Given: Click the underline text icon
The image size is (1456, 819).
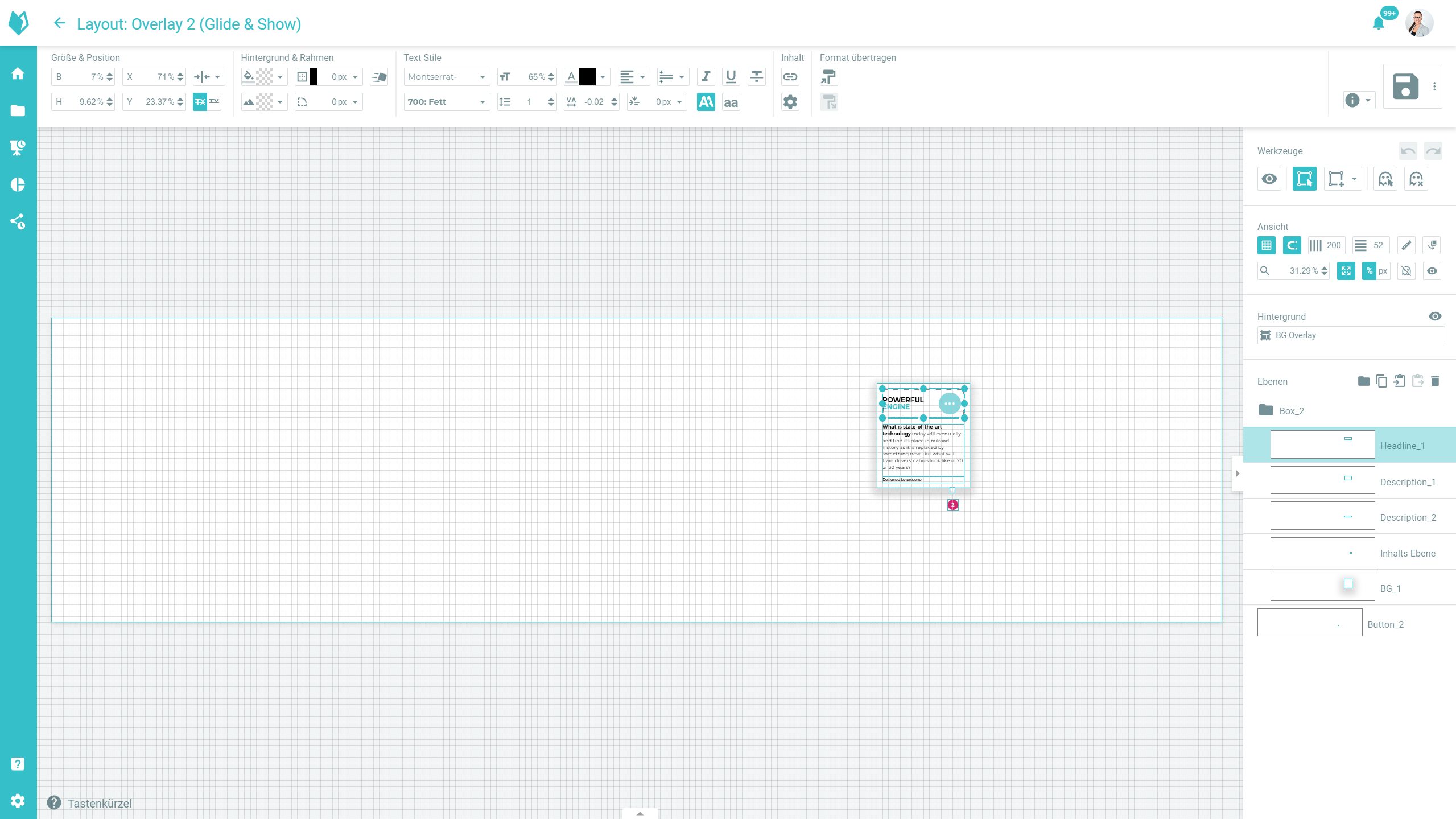Looking at the screenshot, I should pyautogui.click(x=731, y=76).
